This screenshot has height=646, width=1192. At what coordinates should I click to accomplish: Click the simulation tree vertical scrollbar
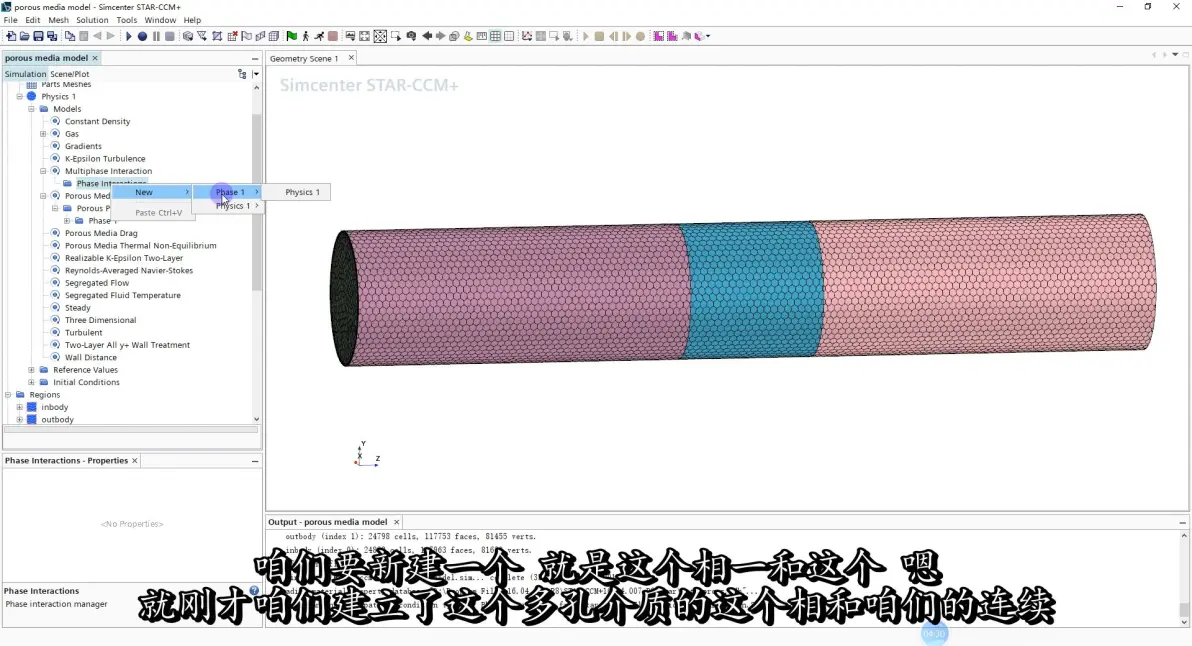[256, 204]
